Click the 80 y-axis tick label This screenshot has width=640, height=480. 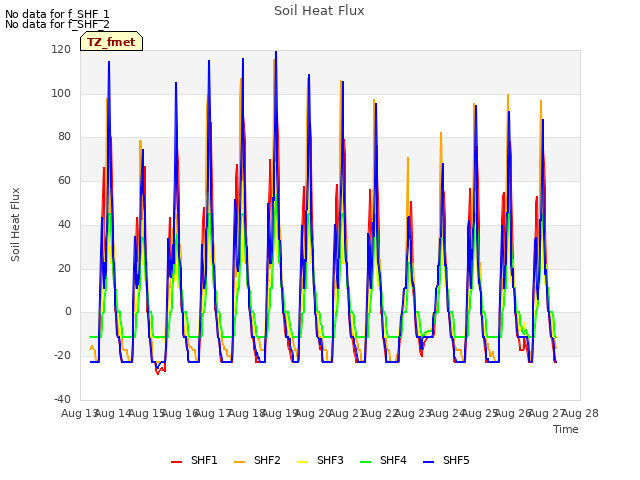pos(64,137)
